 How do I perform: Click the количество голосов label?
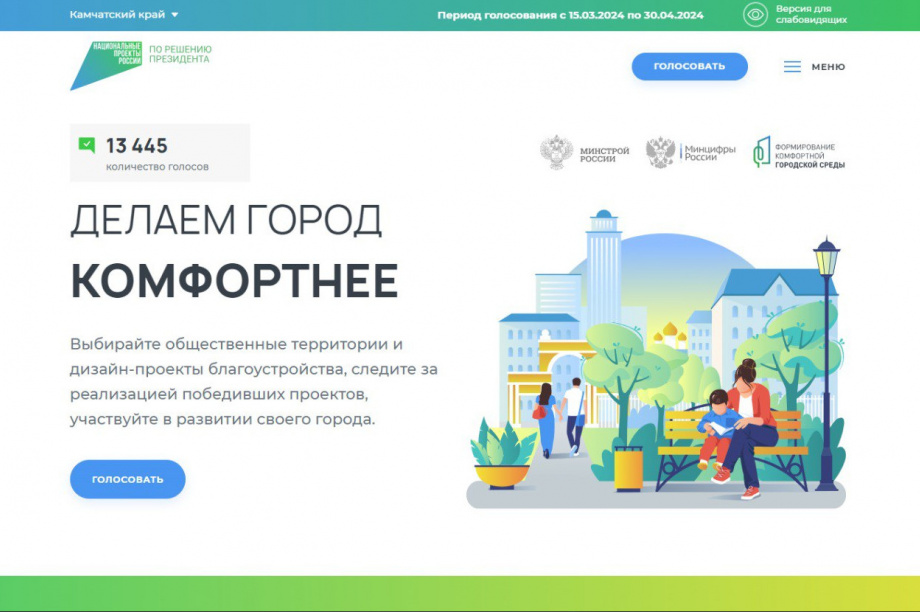tap(157, 167)
